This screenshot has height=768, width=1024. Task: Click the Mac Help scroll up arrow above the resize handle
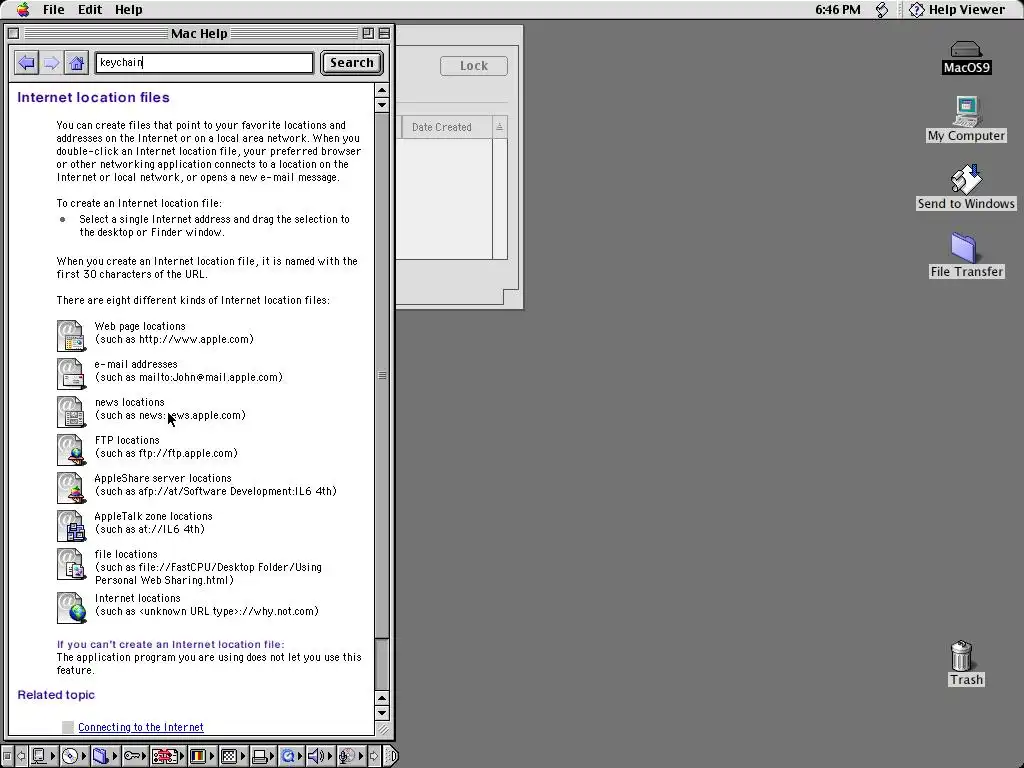click(x=382, y=698)
